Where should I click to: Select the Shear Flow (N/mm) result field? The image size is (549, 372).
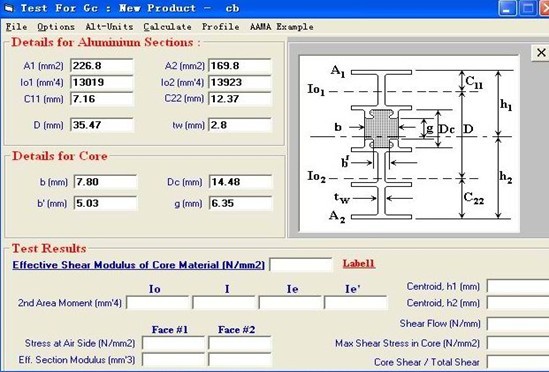coord(518,324)
